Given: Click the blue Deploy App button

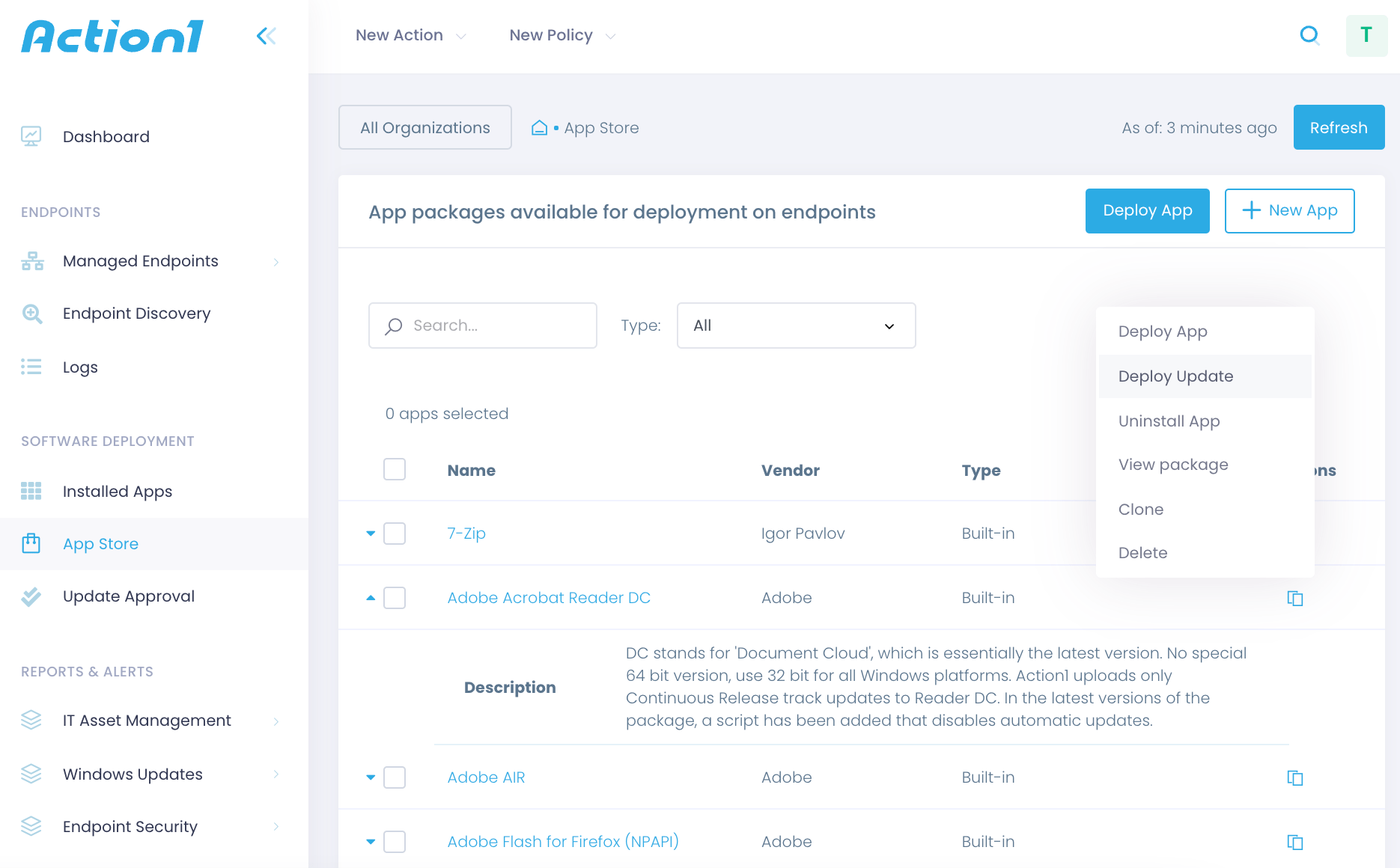Looking at the screenshot, I should point(1148,211).
